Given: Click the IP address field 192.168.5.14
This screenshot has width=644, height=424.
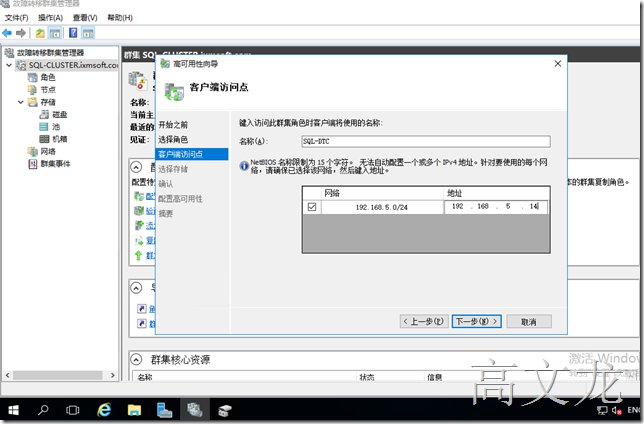Looking at the screenshot, I should click(496, 207).
